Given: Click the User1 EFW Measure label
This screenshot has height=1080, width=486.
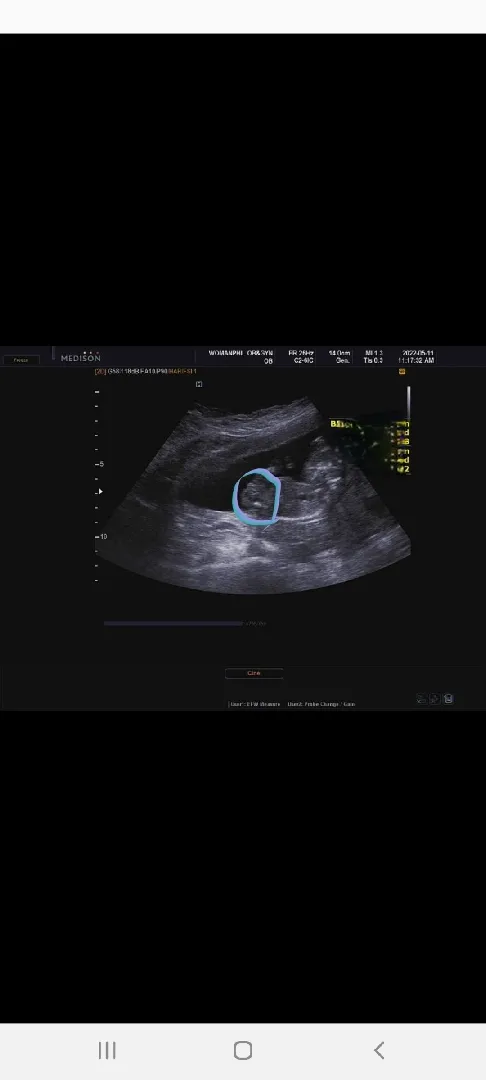Looking at the screenshot, I should click(254, 705).
